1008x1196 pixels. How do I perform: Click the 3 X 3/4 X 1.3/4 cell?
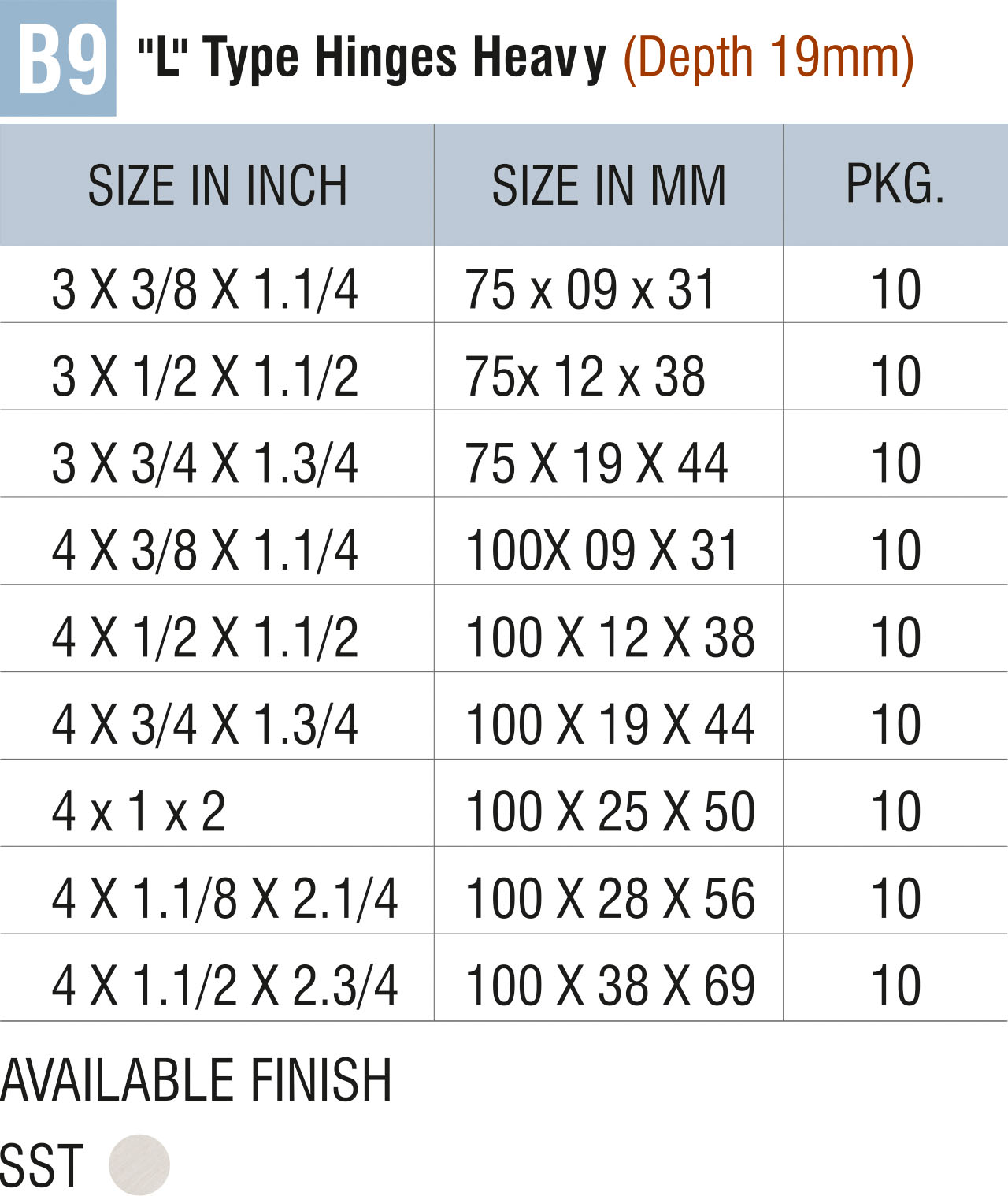(205, 463)
